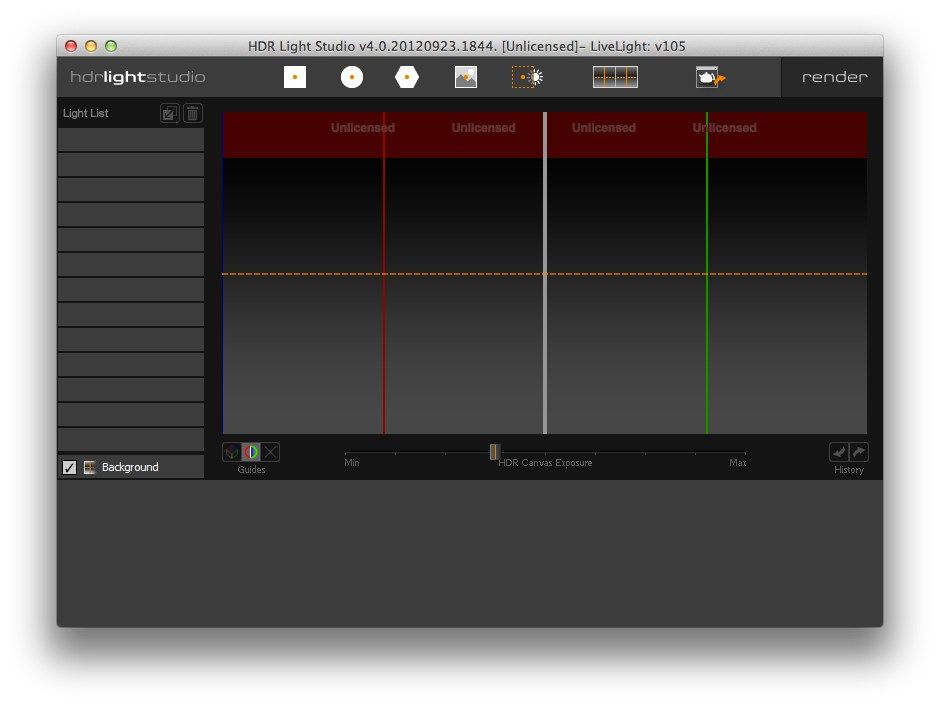Click the red vertical guide on canvas

pos(384,273)
